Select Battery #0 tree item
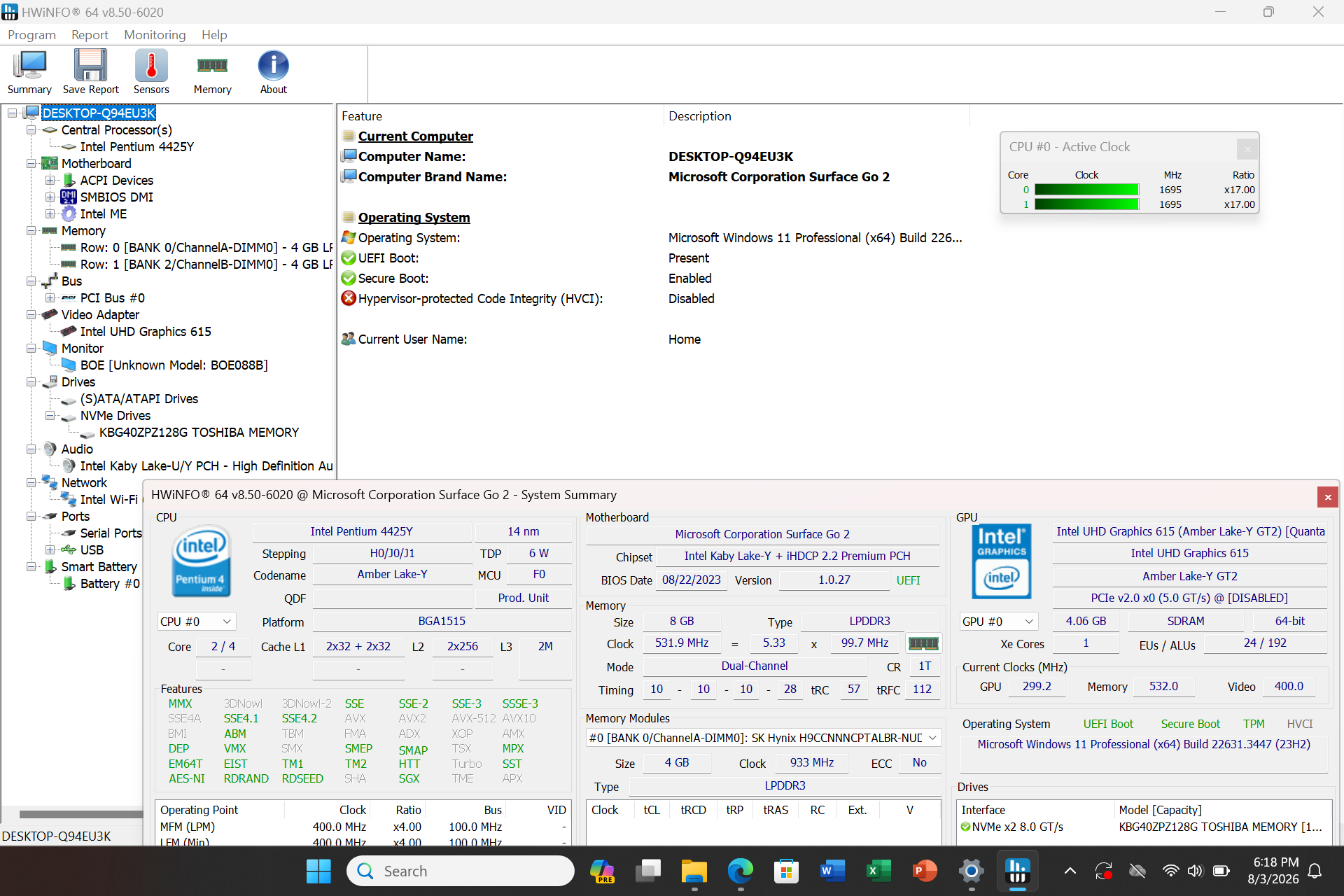This screenshot has width=1344, height=896. pos(110,584)
